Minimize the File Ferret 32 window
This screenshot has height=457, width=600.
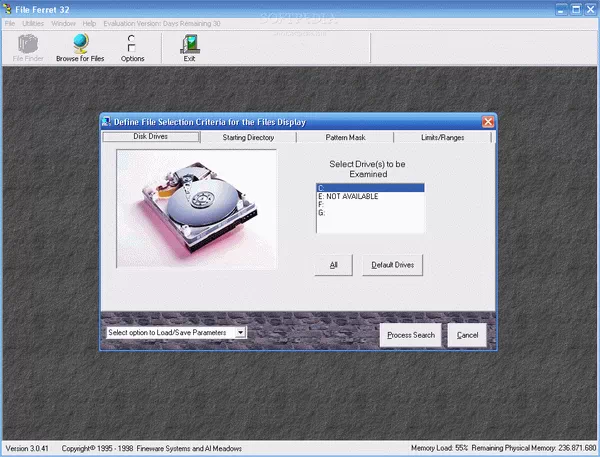561,9
